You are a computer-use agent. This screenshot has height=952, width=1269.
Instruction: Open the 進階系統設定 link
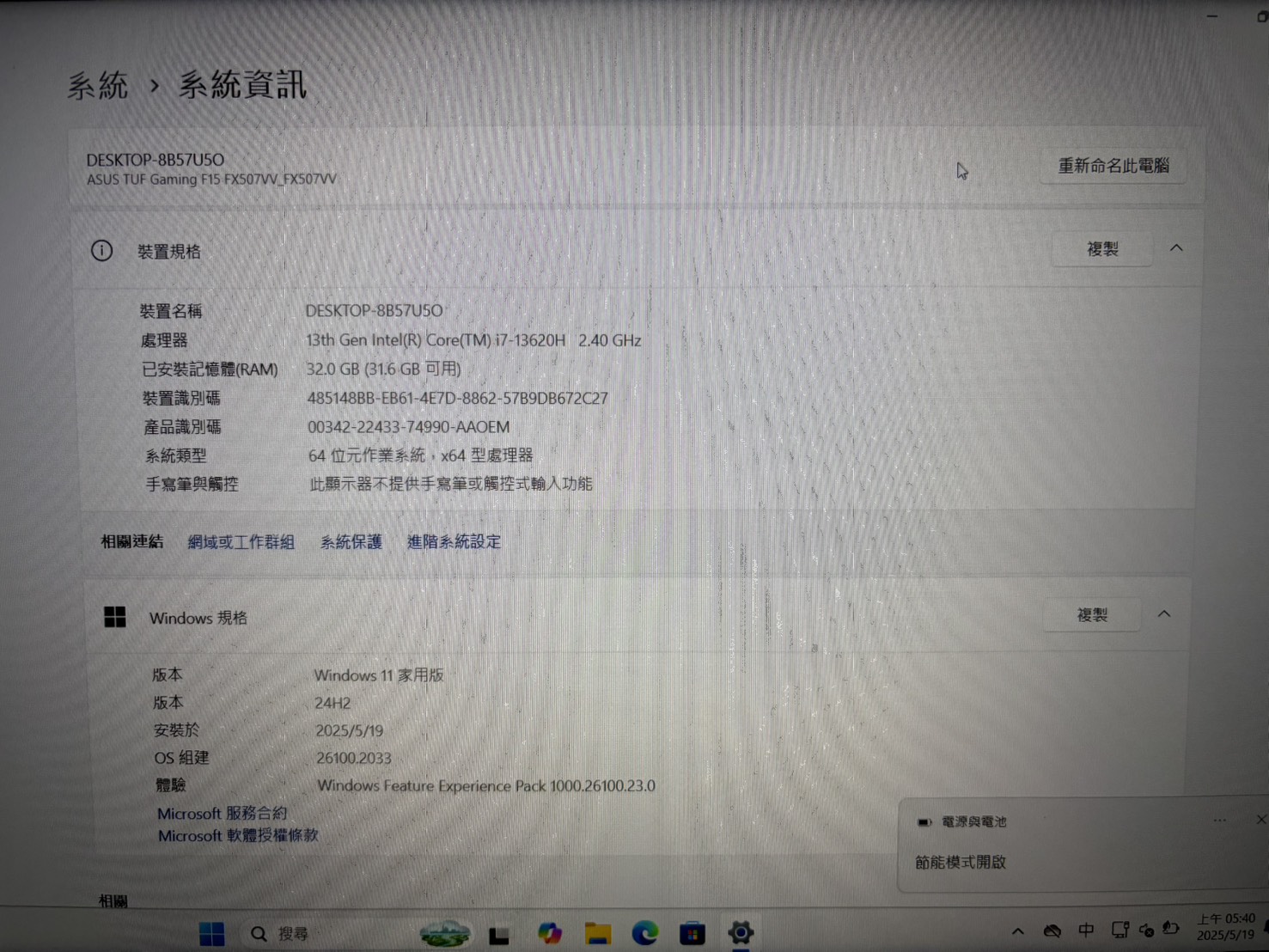(454, 542)
